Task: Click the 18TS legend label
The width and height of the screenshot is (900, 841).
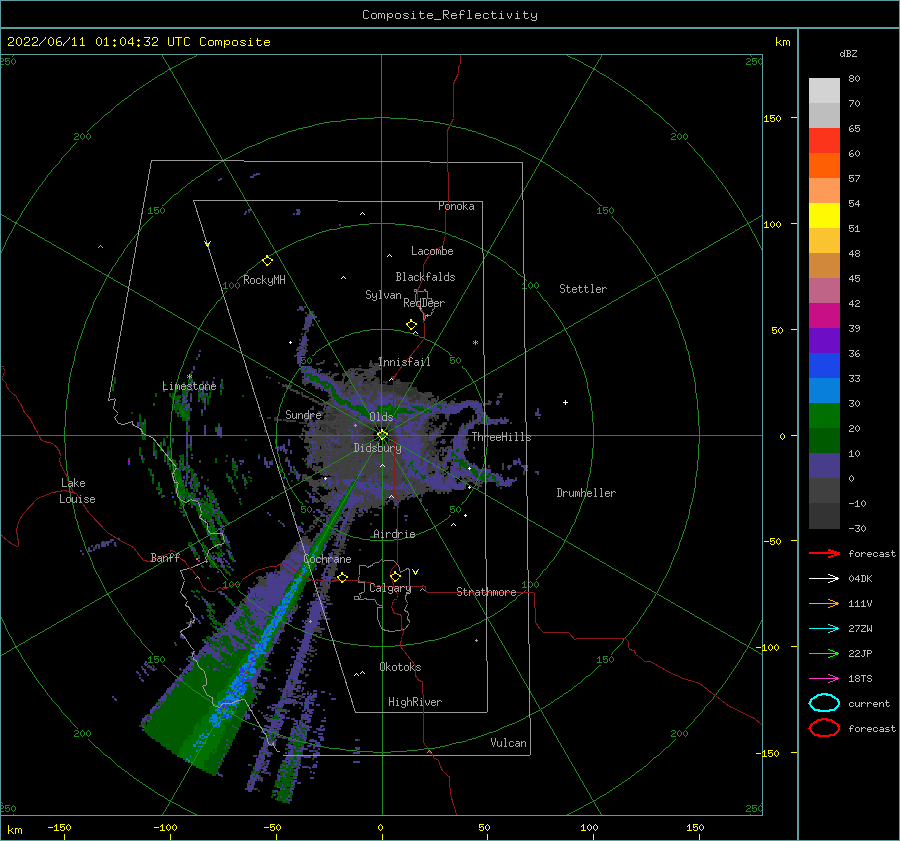Action: point(860,679)
